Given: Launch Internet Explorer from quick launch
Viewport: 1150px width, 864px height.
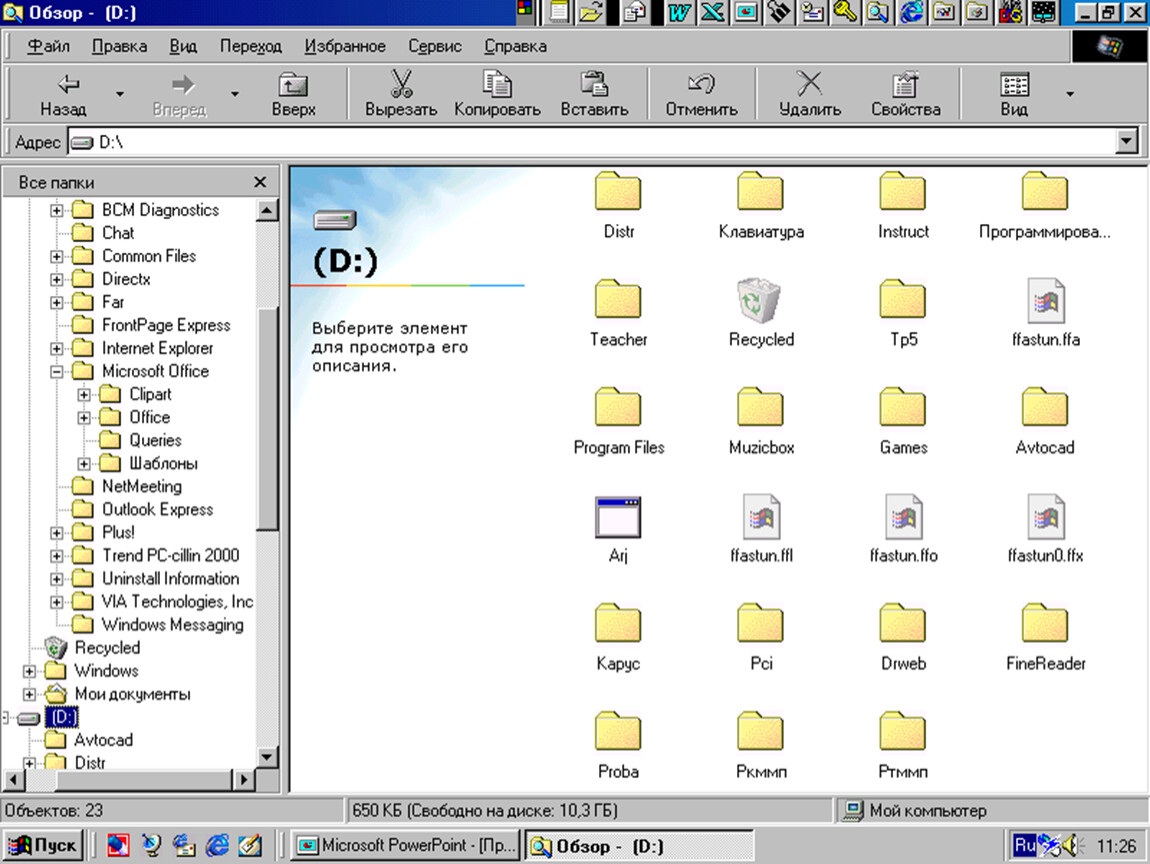Looking at the screenshot, I should 217,846.
